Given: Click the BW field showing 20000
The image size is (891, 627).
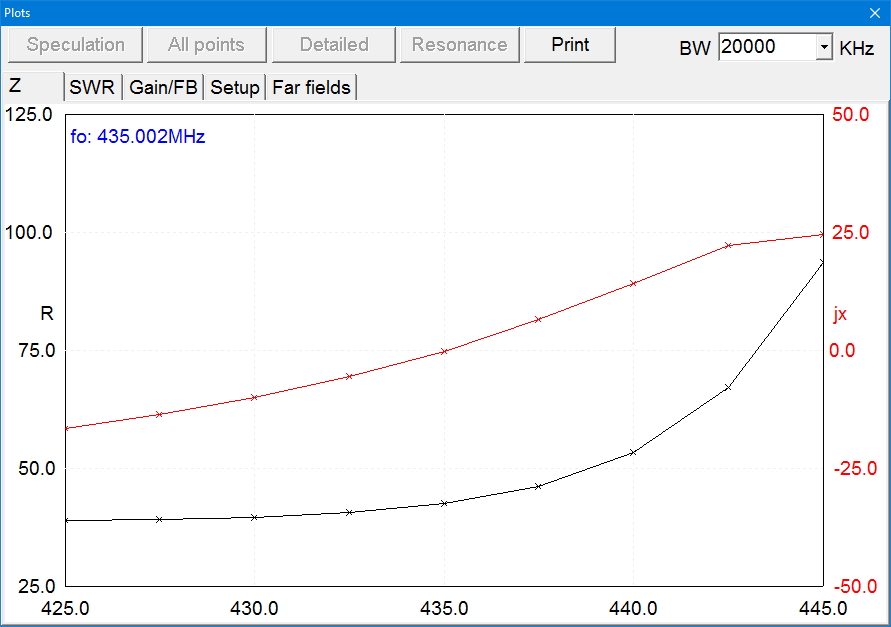Looking at the screenshot, I should coord(767,47).
